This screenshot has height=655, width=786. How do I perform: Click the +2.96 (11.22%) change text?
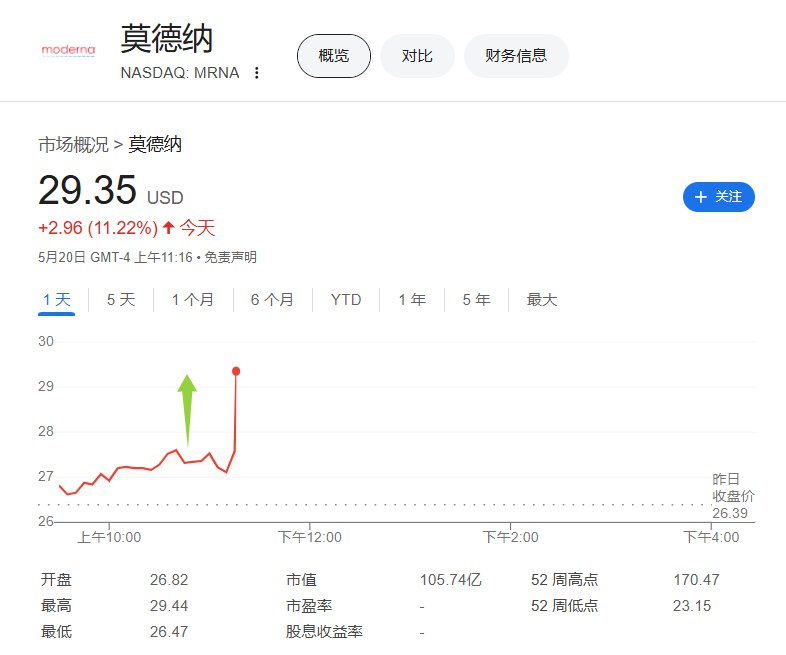98,228
